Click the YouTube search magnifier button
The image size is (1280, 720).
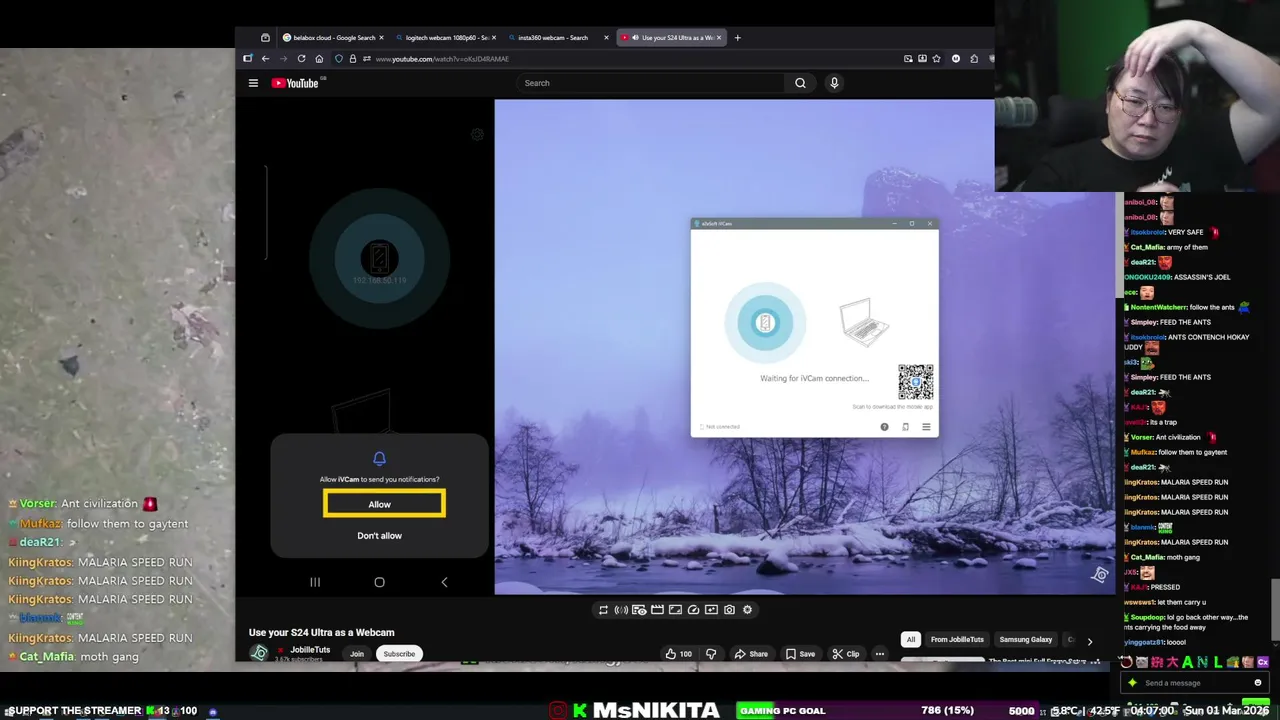800,83
